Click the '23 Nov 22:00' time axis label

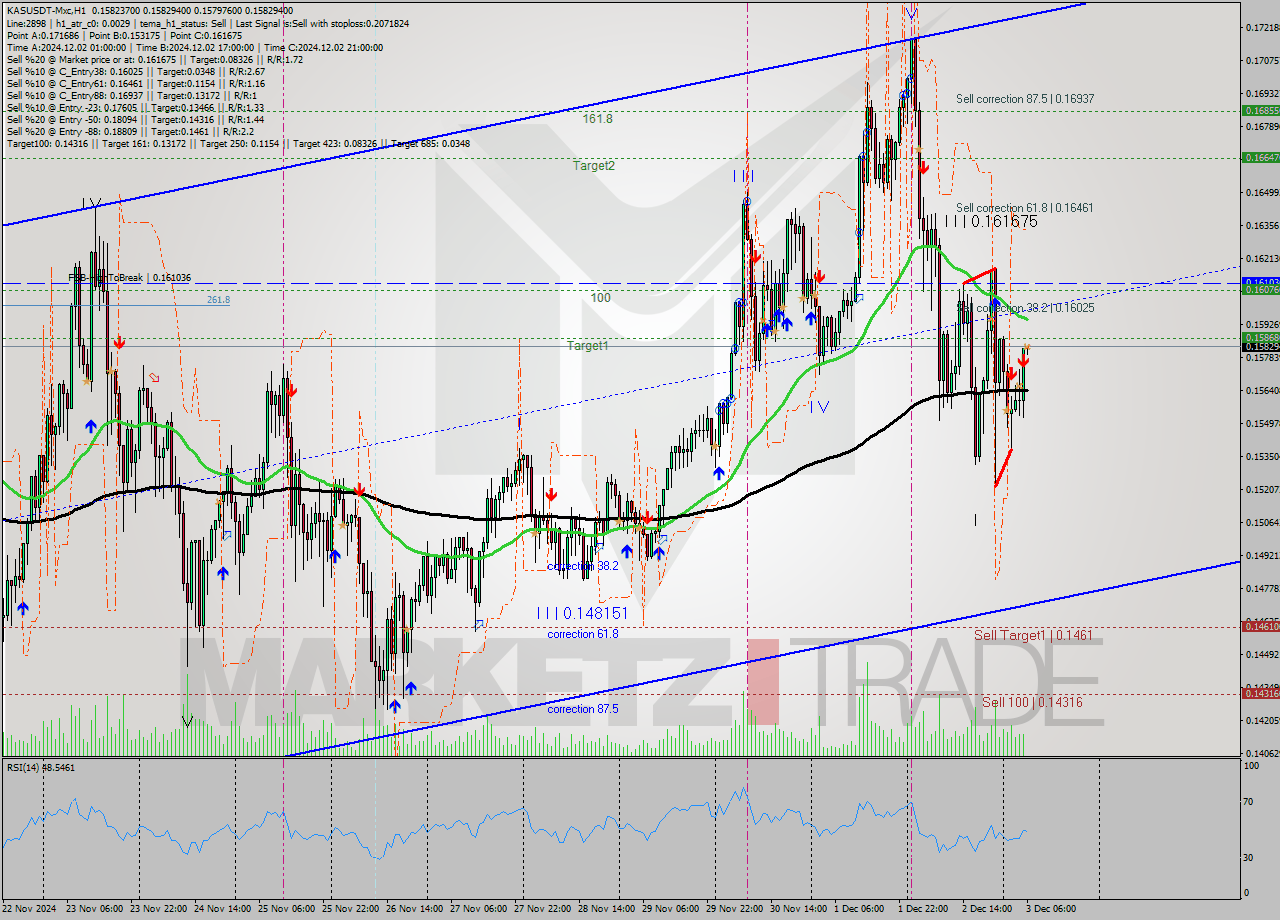tap(161, 909)
